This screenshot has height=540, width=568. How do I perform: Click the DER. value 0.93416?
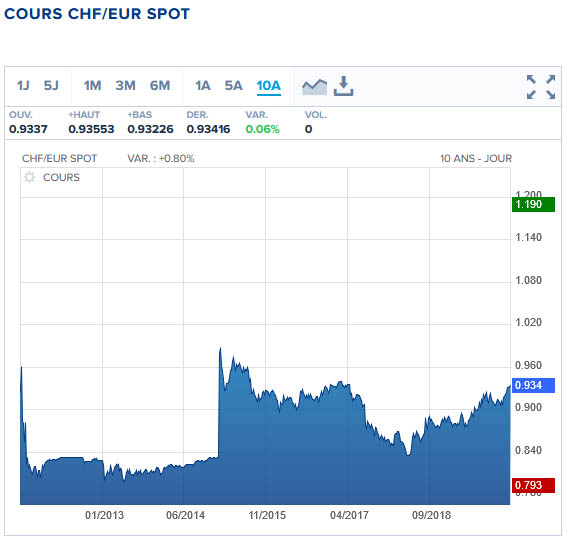point(208,129)
